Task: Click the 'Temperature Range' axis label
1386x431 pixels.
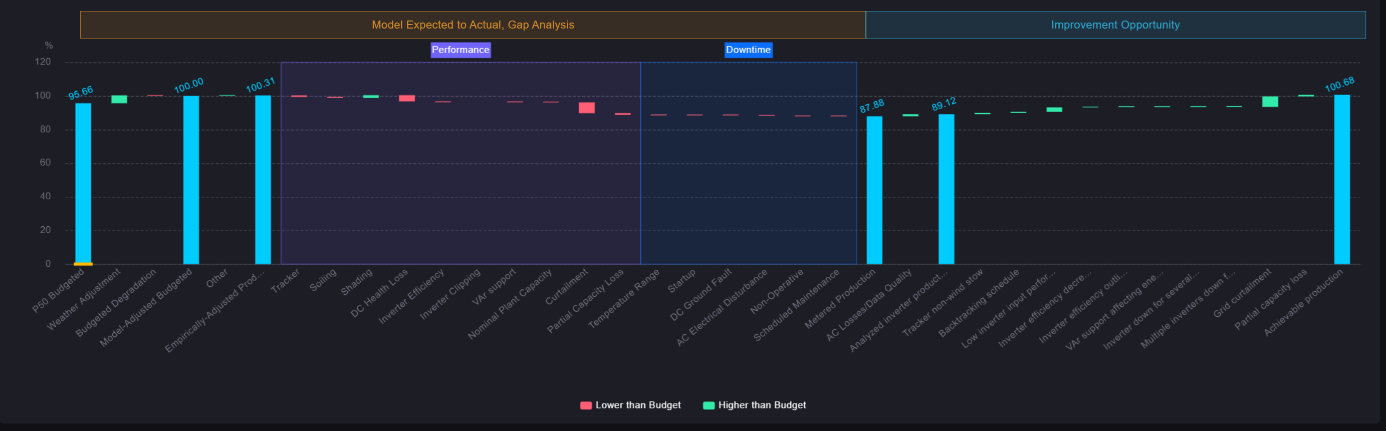Action: pyautogui.click(x=625, y=297)
